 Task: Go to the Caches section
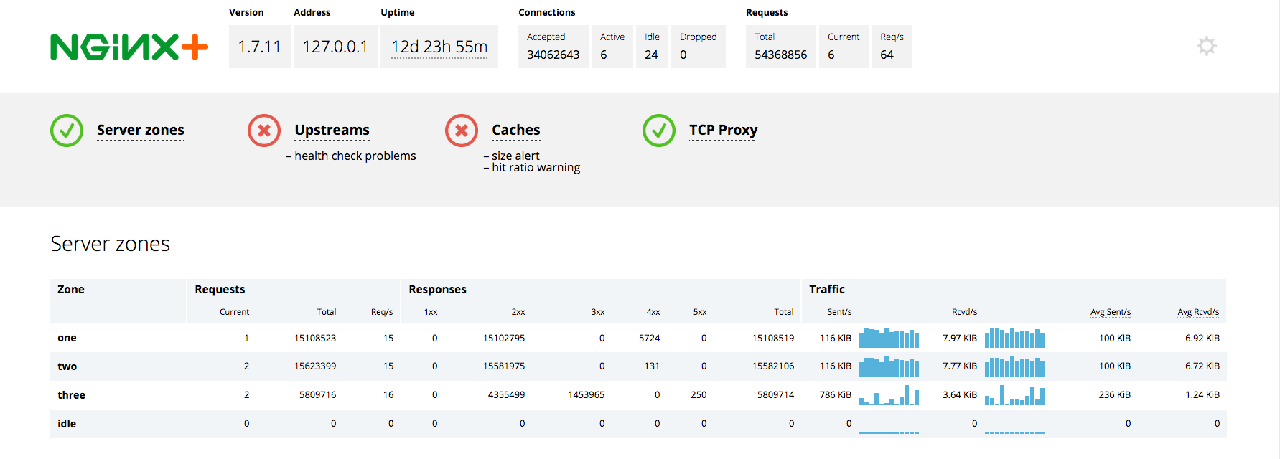(515, 130)
